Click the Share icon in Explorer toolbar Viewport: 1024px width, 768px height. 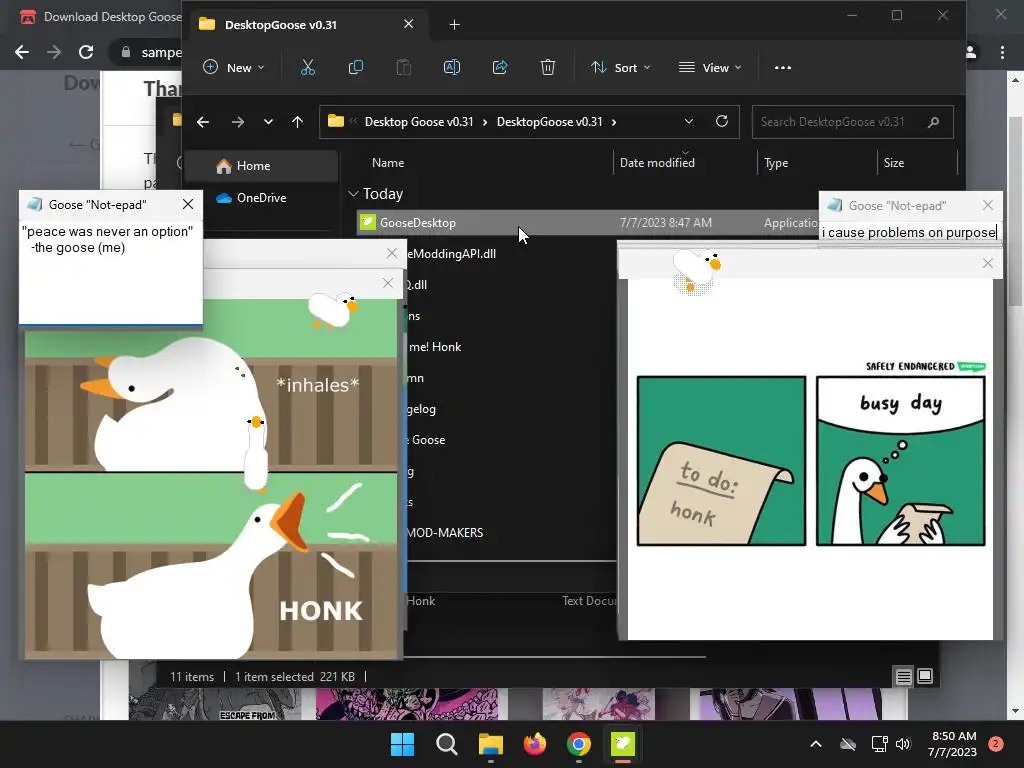pyautogui.click(x=500, y=67)
